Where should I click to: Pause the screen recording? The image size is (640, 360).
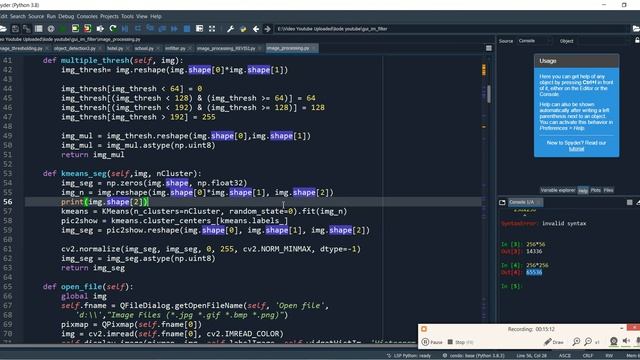click(432, 342)
